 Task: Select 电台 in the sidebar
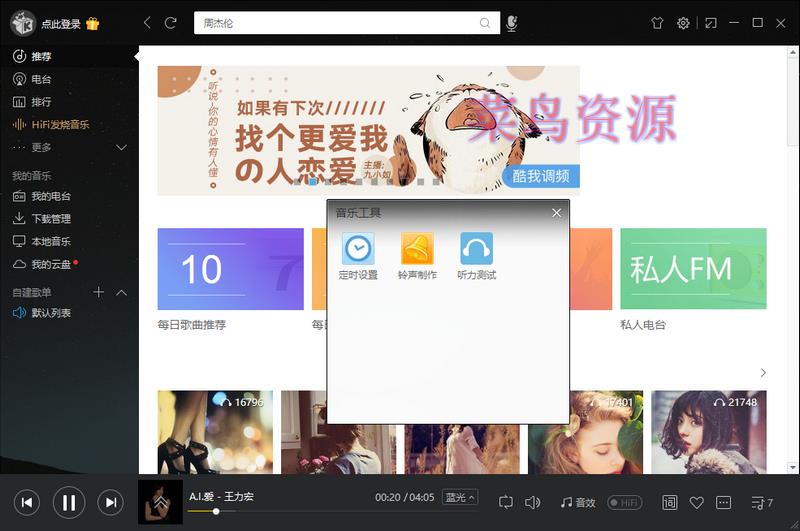click(x=69, y=79)
